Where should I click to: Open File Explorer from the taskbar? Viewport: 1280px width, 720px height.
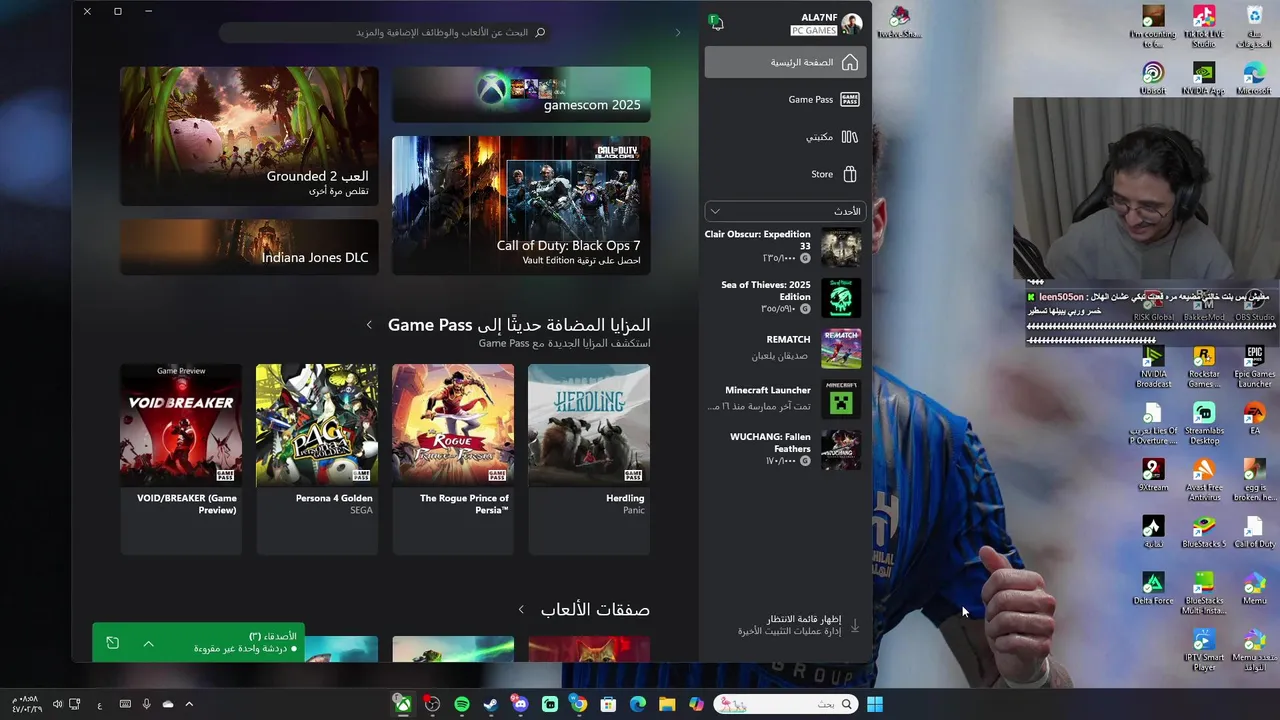click(667, 704)
